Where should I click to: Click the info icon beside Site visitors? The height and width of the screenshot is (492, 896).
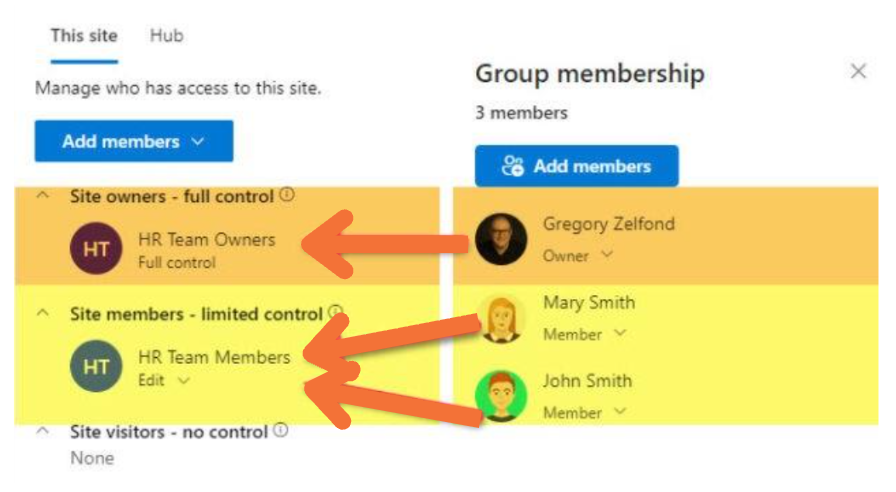pyautogui.click(x=281, y=431)
